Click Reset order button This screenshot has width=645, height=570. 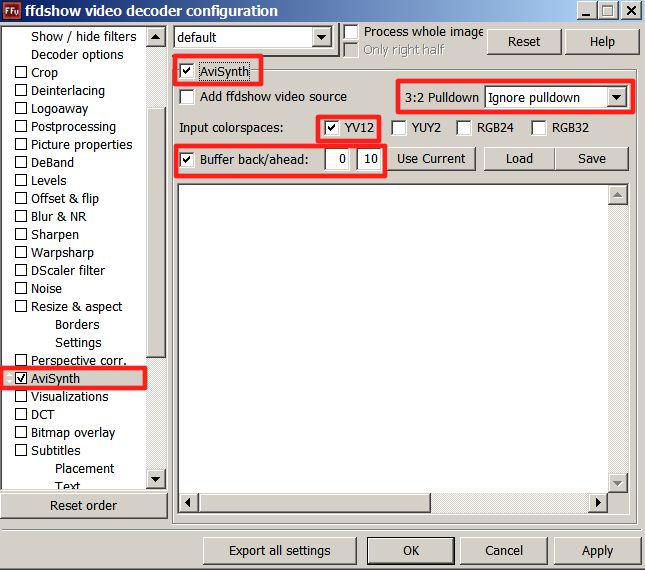click(84, 505)
